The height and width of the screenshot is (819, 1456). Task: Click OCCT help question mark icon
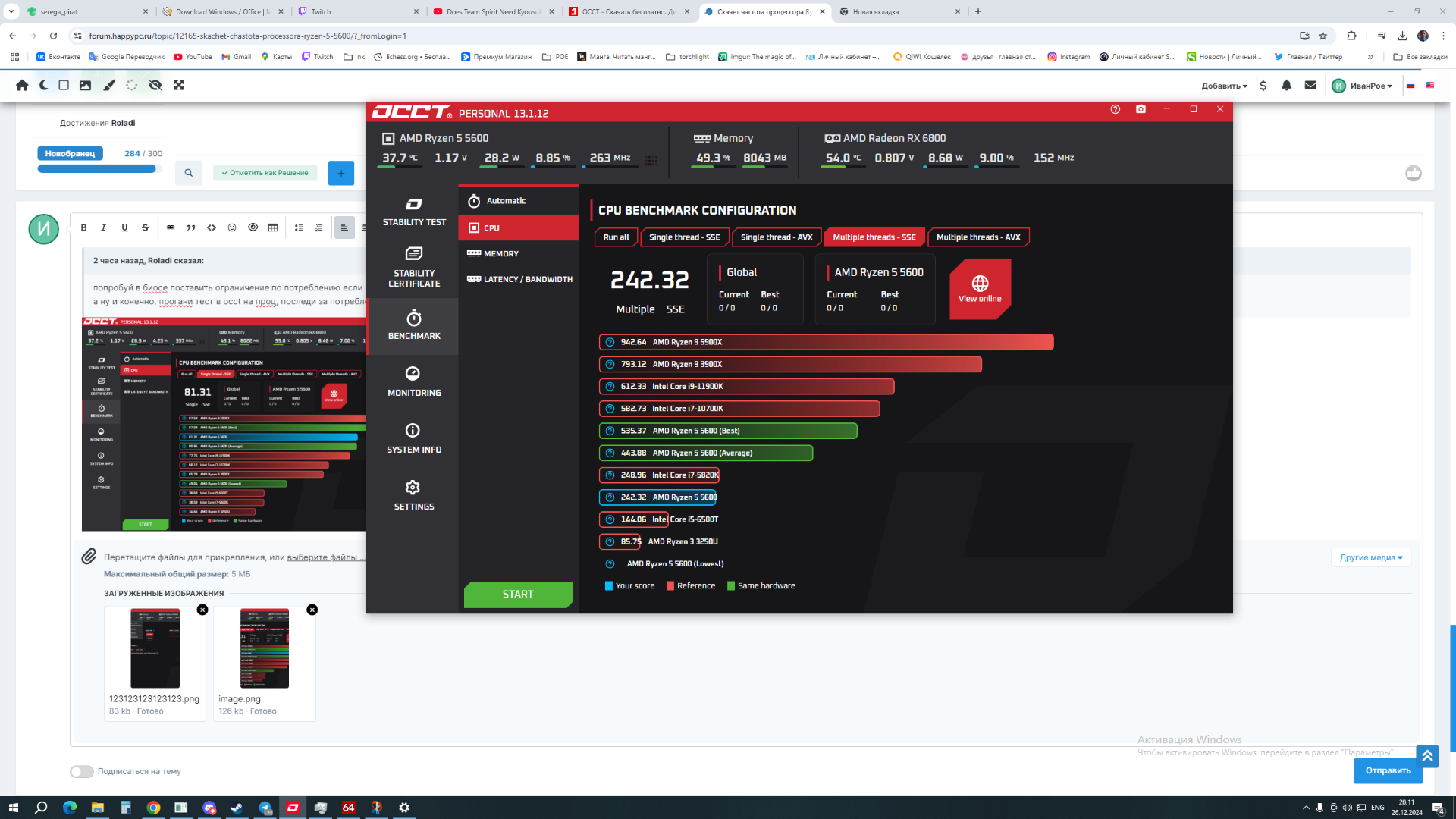click(x=1115, y=109)
